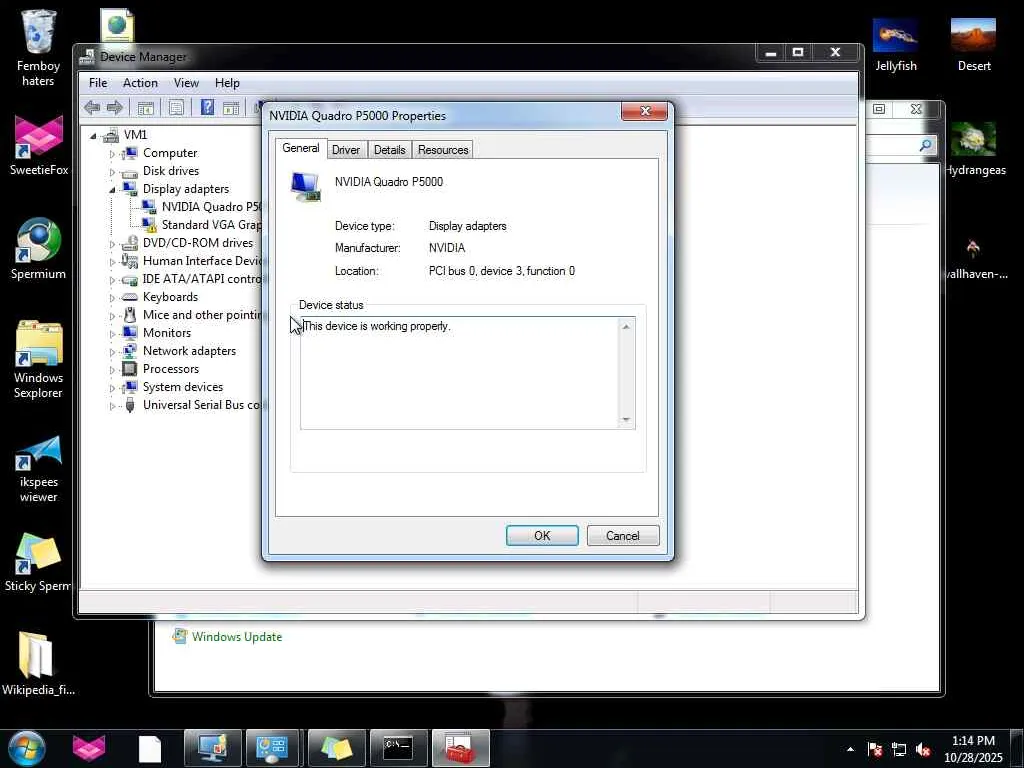Expand the Processors category
The image size is (1024, 768).
(112, 370)
